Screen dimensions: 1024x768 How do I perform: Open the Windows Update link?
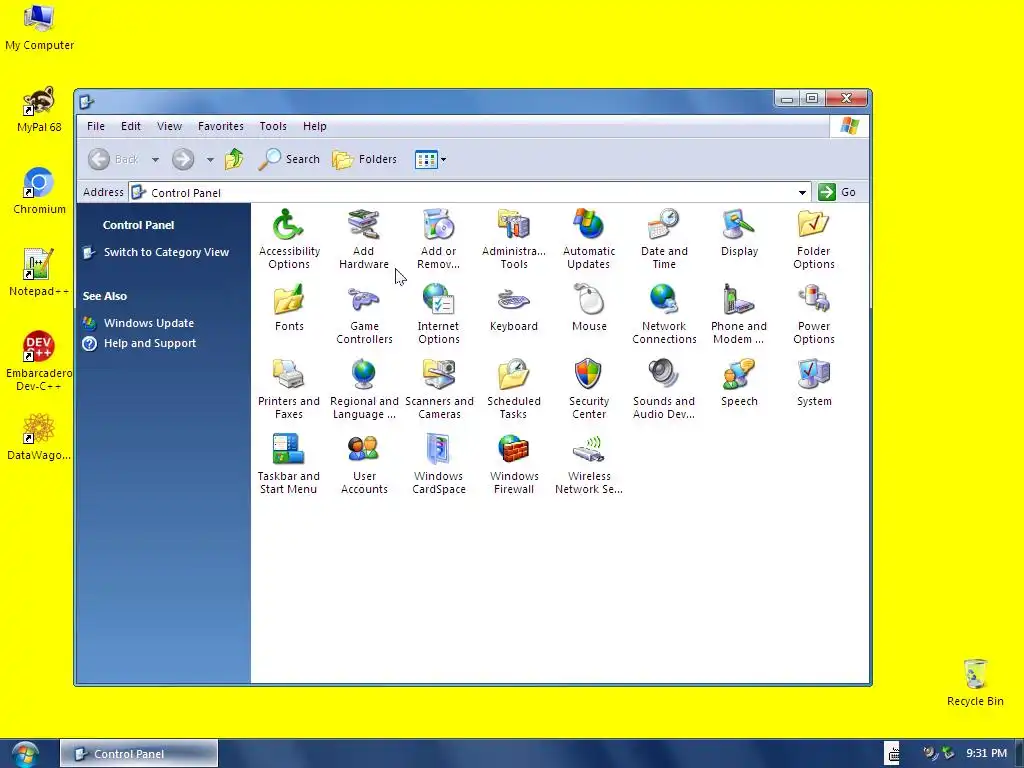(x=148, y=323)
